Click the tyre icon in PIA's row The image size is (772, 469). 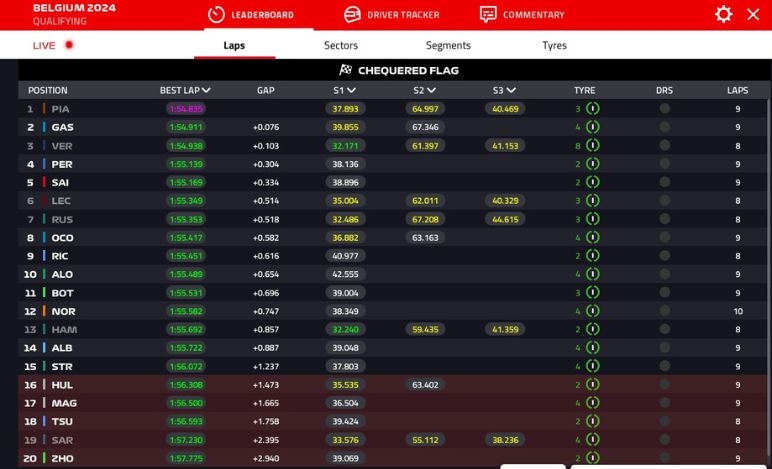pyautogui.click(x=592, y=109)
